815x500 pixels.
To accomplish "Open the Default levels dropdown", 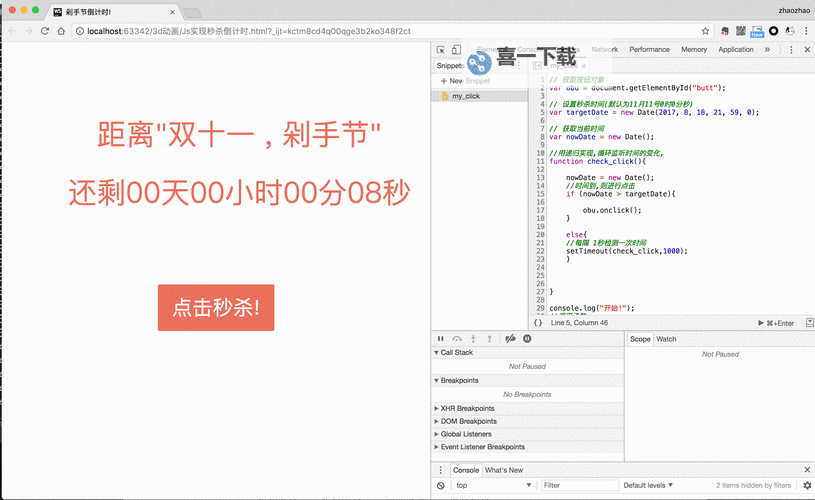I will coord(648,485).
